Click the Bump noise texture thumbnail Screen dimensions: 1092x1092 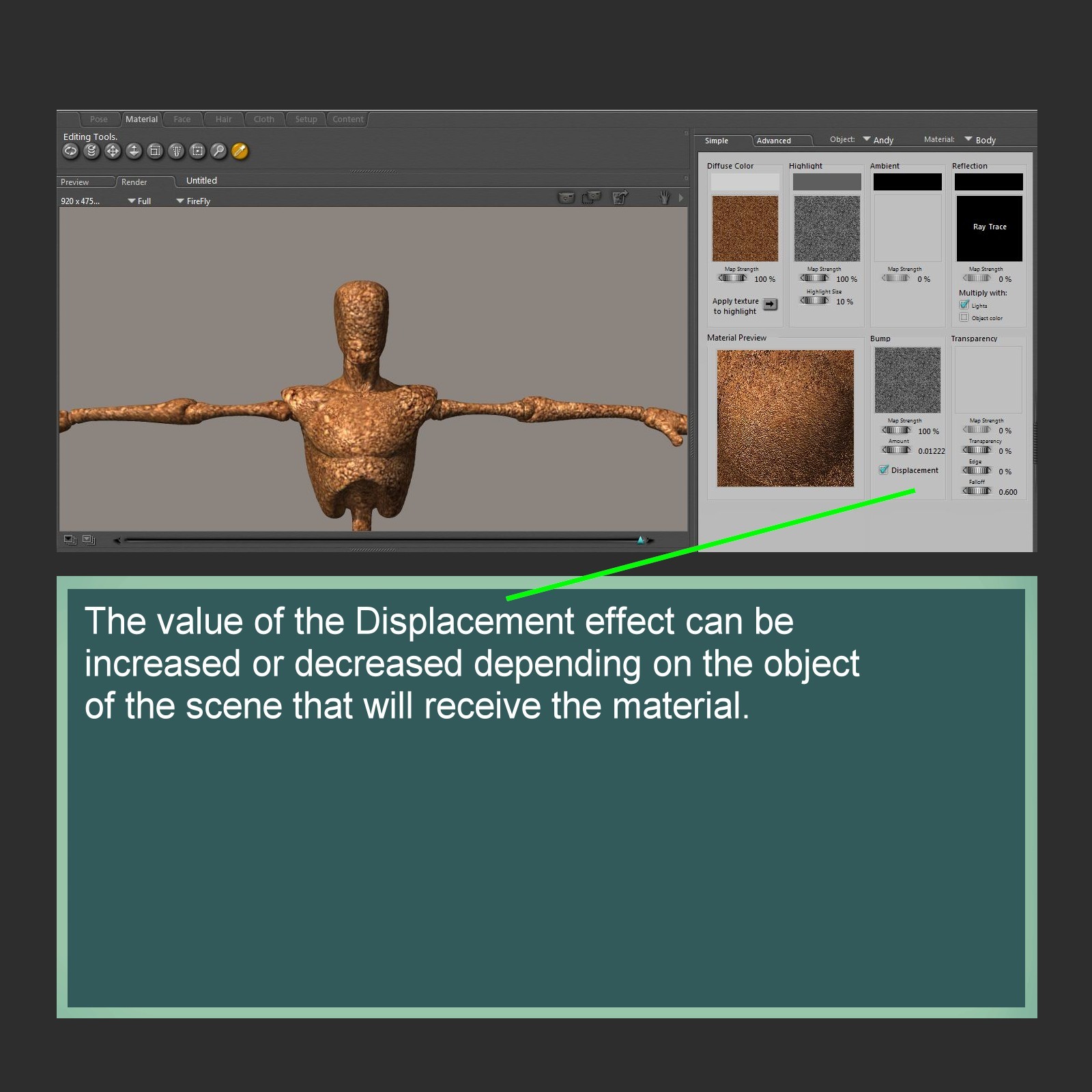(907, 379)
